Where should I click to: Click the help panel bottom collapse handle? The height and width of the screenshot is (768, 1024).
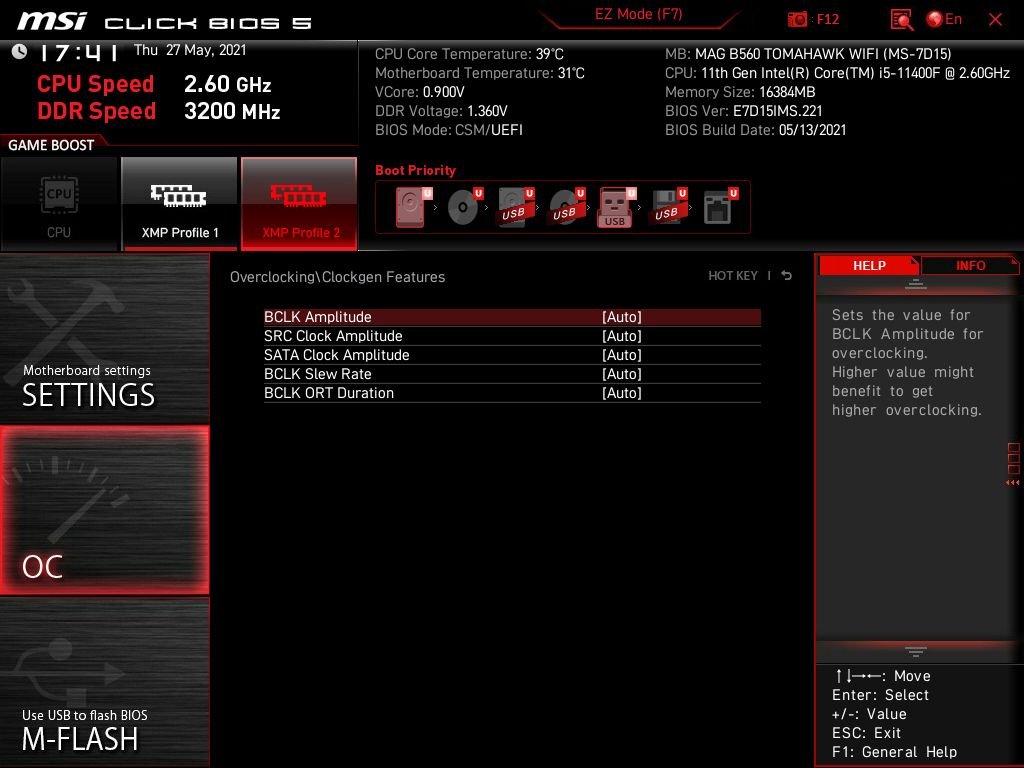pos(916,652)
